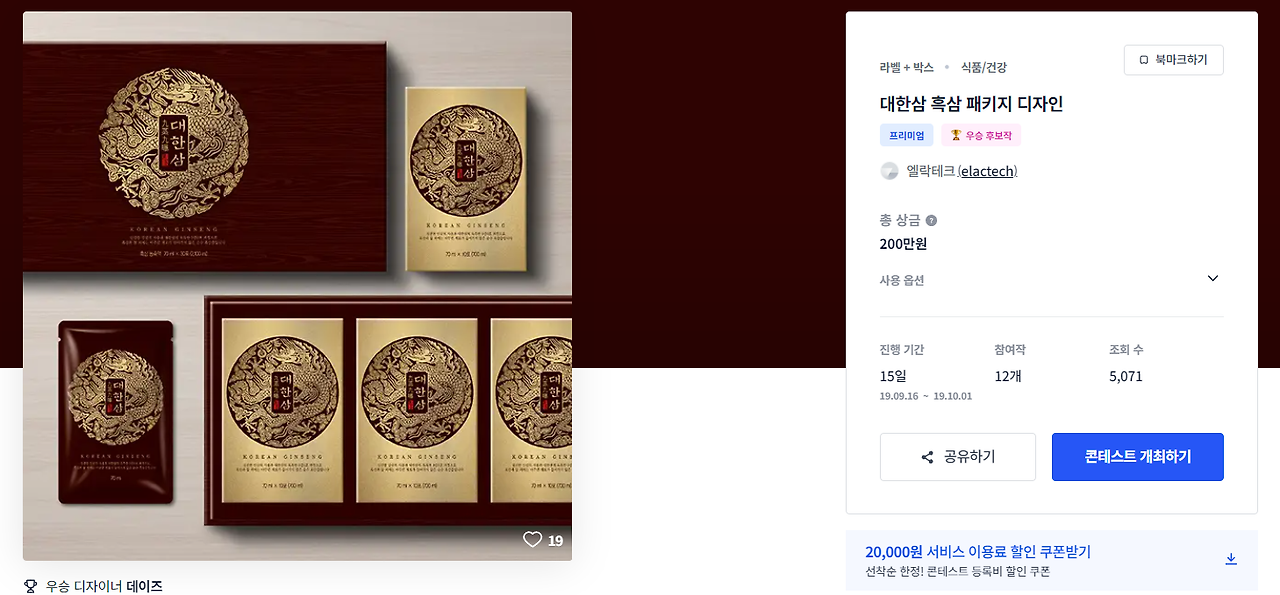Click the help icon beside 총 상금
1280x595 pixels.
tap(931, 220)
